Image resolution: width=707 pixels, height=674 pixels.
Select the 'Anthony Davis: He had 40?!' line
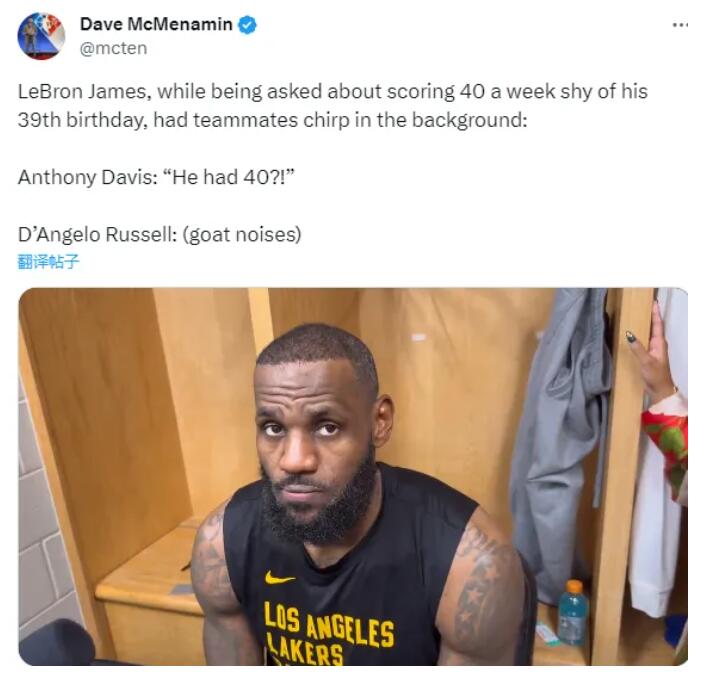click(156, 177)
